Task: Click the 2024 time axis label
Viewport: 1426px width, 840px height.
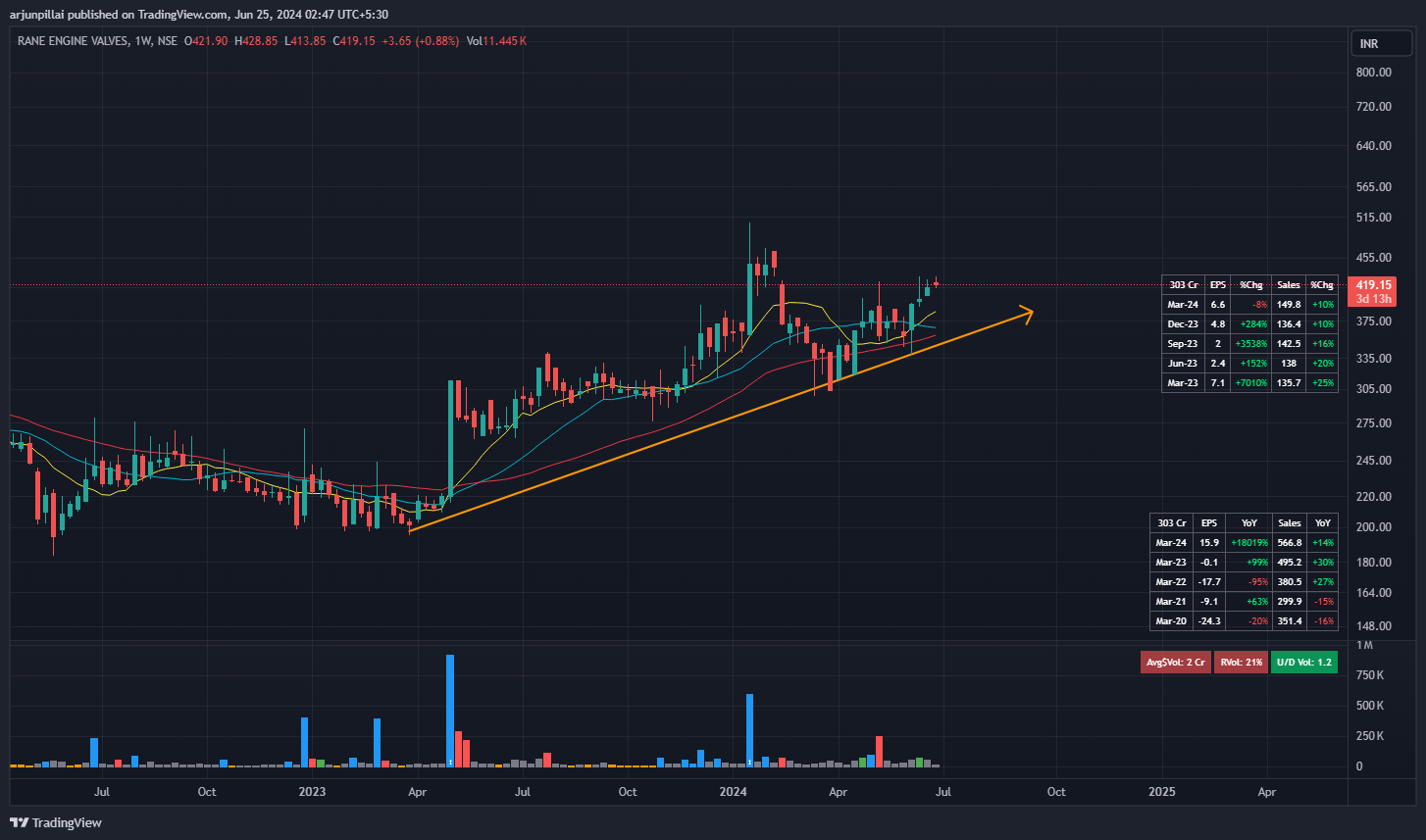Action: coord(733,792)
